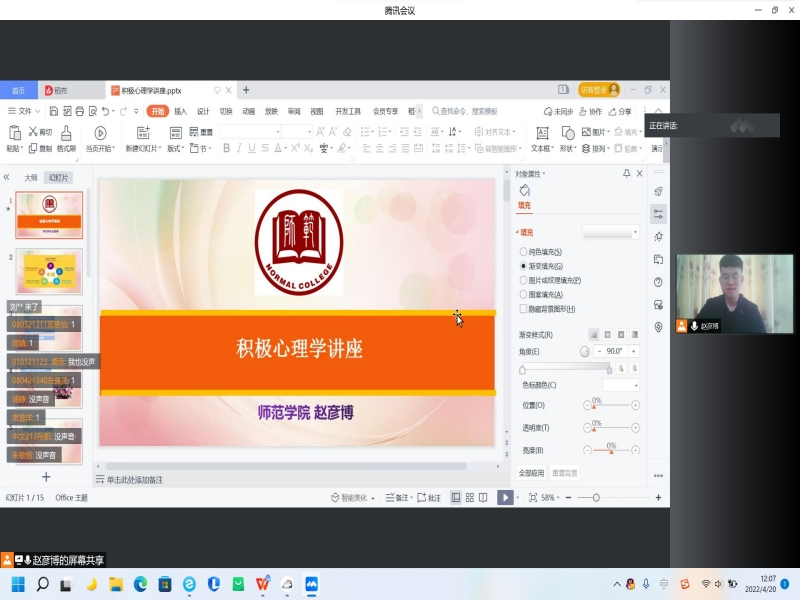Start slideshow from the current slide (当页开始)

click(100, 139)
